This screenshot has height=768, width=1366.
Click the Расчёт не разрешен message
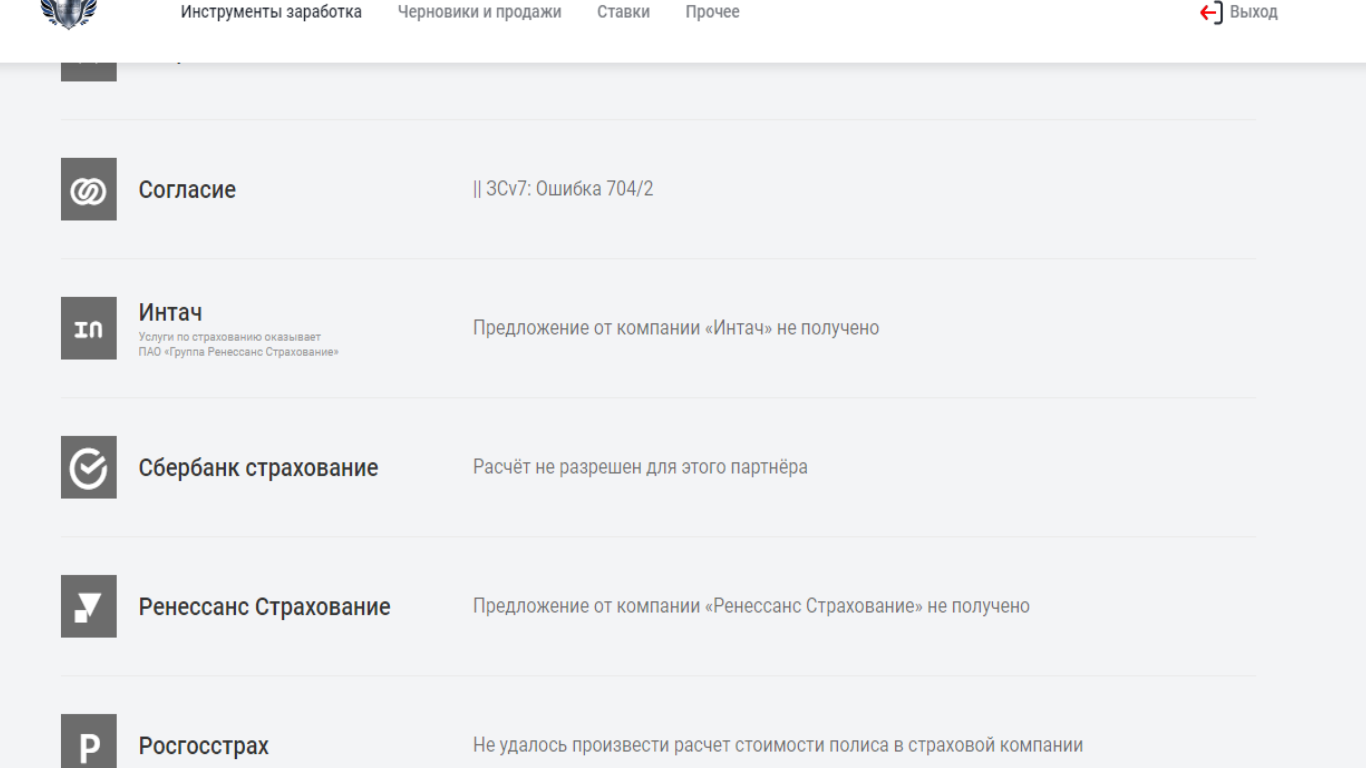(640, 467)
